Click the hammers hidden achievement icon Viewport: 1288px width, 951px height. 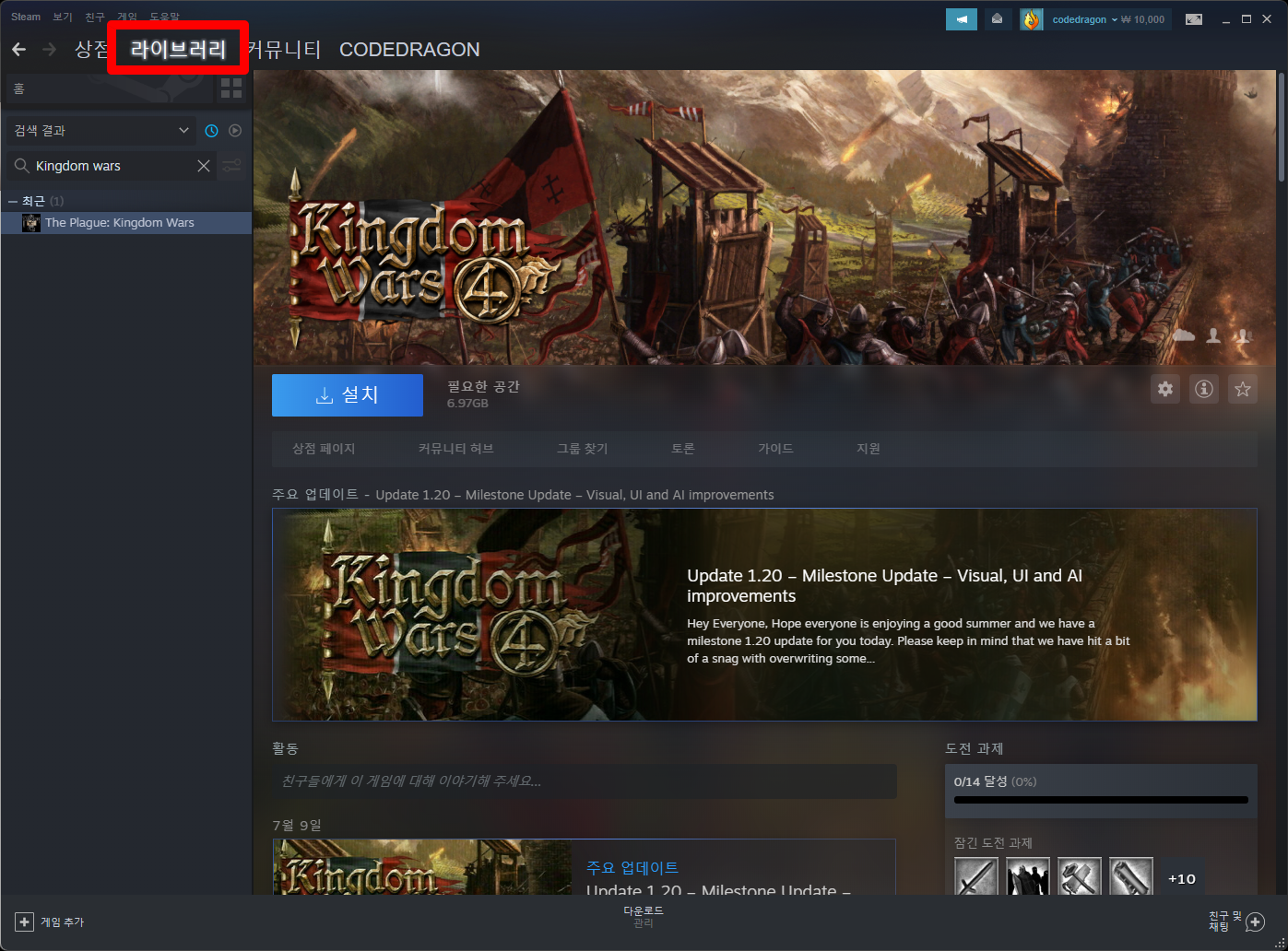[1080, 878]
